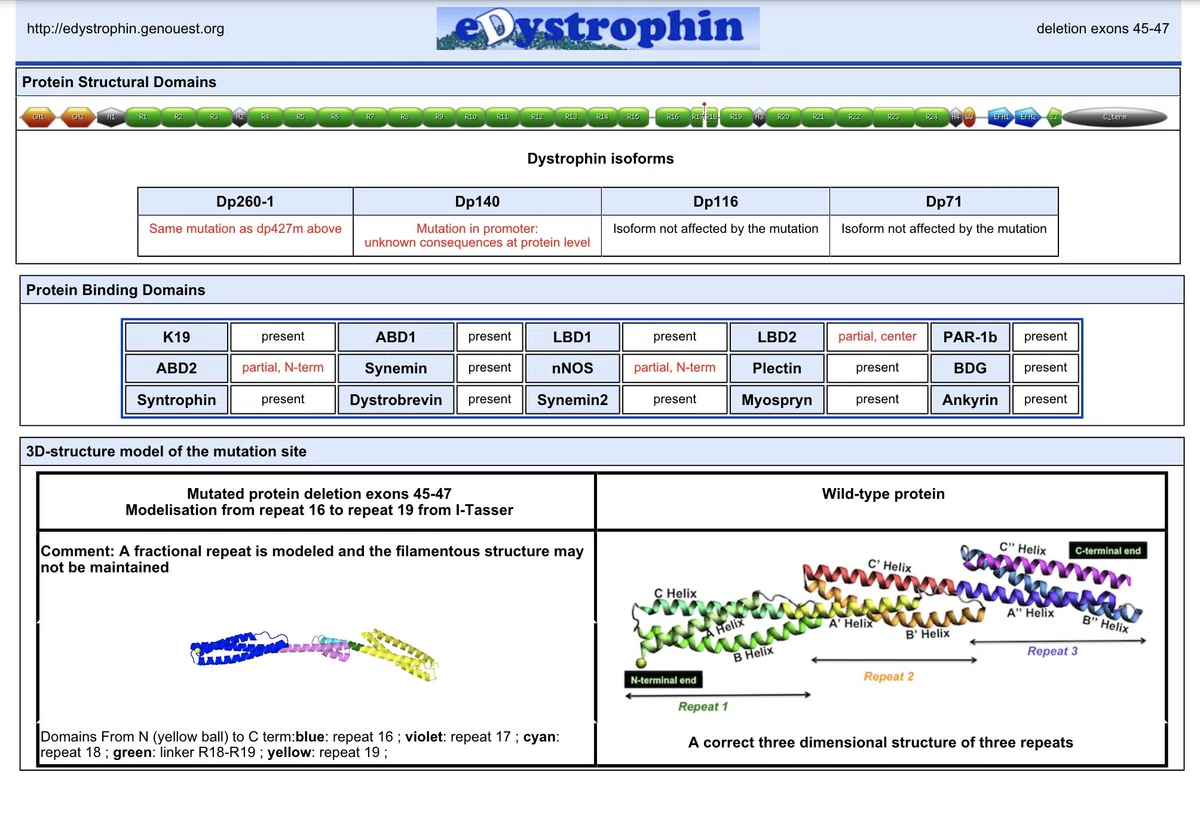
Task: Select the CH2 domain icon
Action: tap(78, 117)
